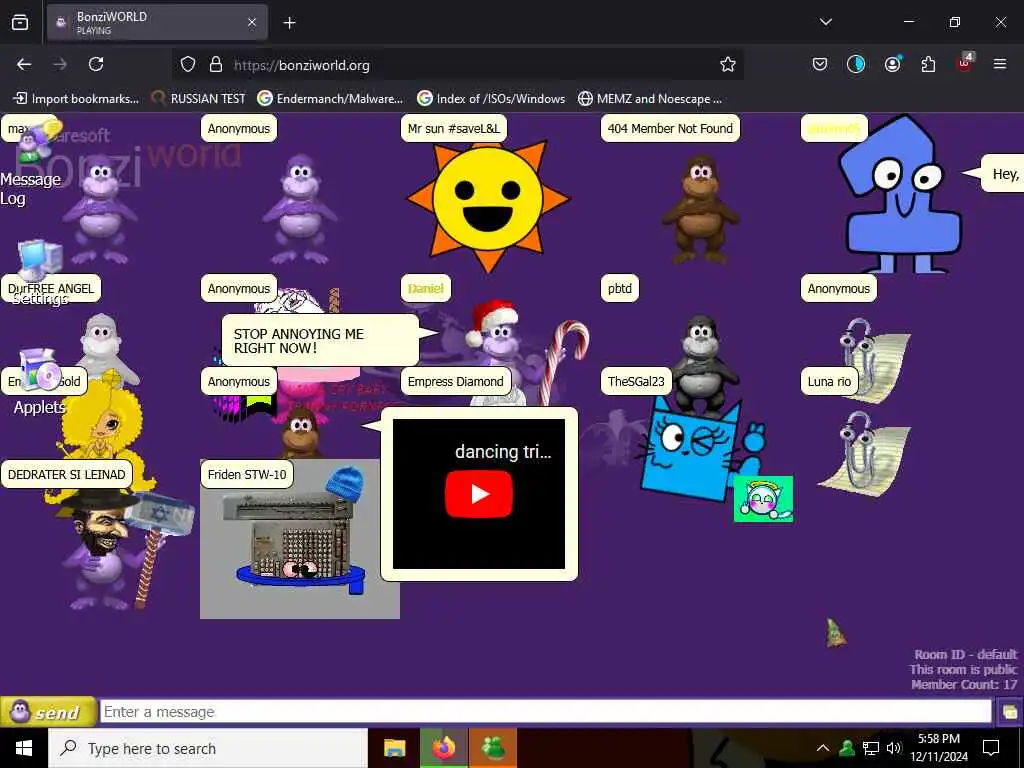
Task: Click the green angel emoji image
Action: coord(763,499)
